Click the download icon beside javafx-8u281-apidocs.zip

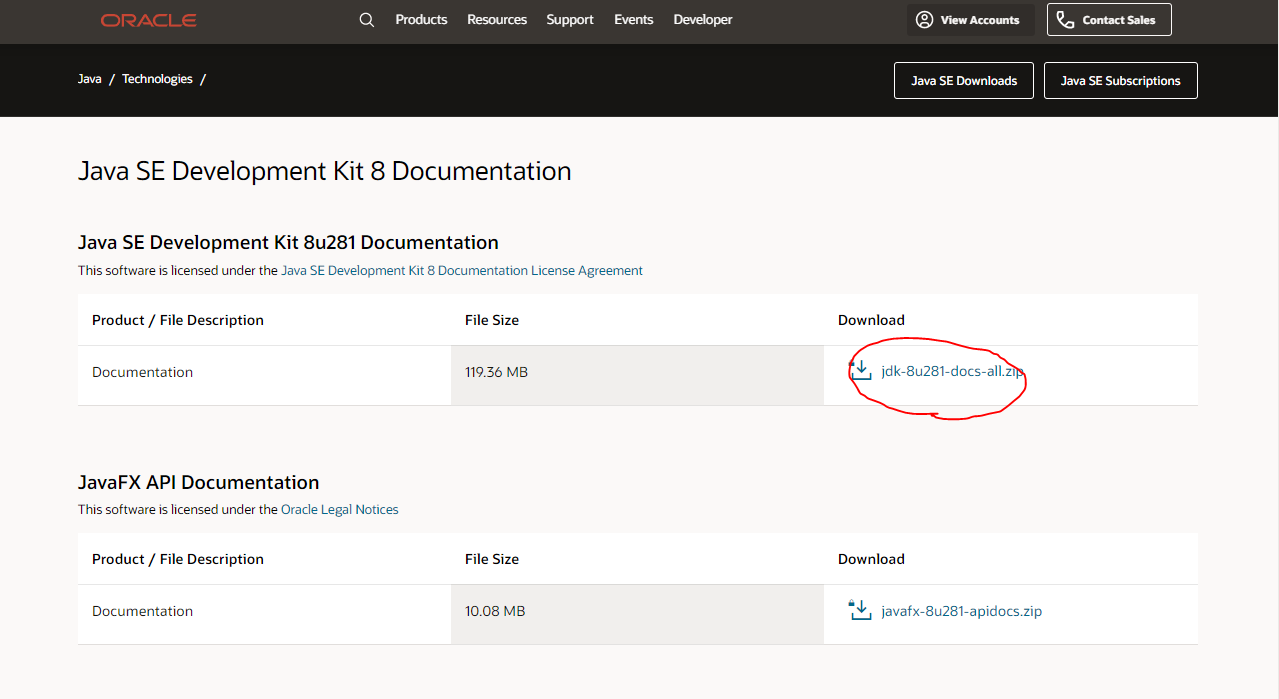point(861,610)
